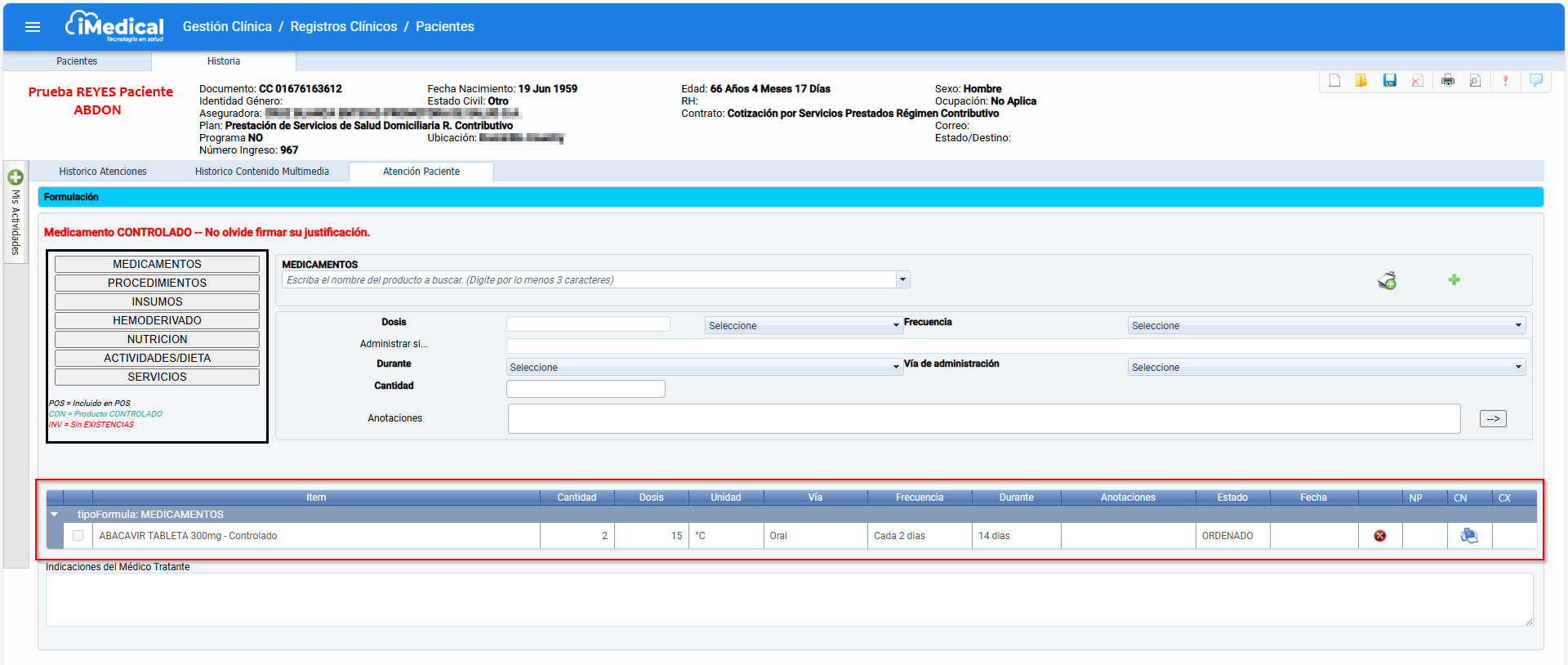
Task: Click the red exclamation alert icon
Action: pos(1505,80)
